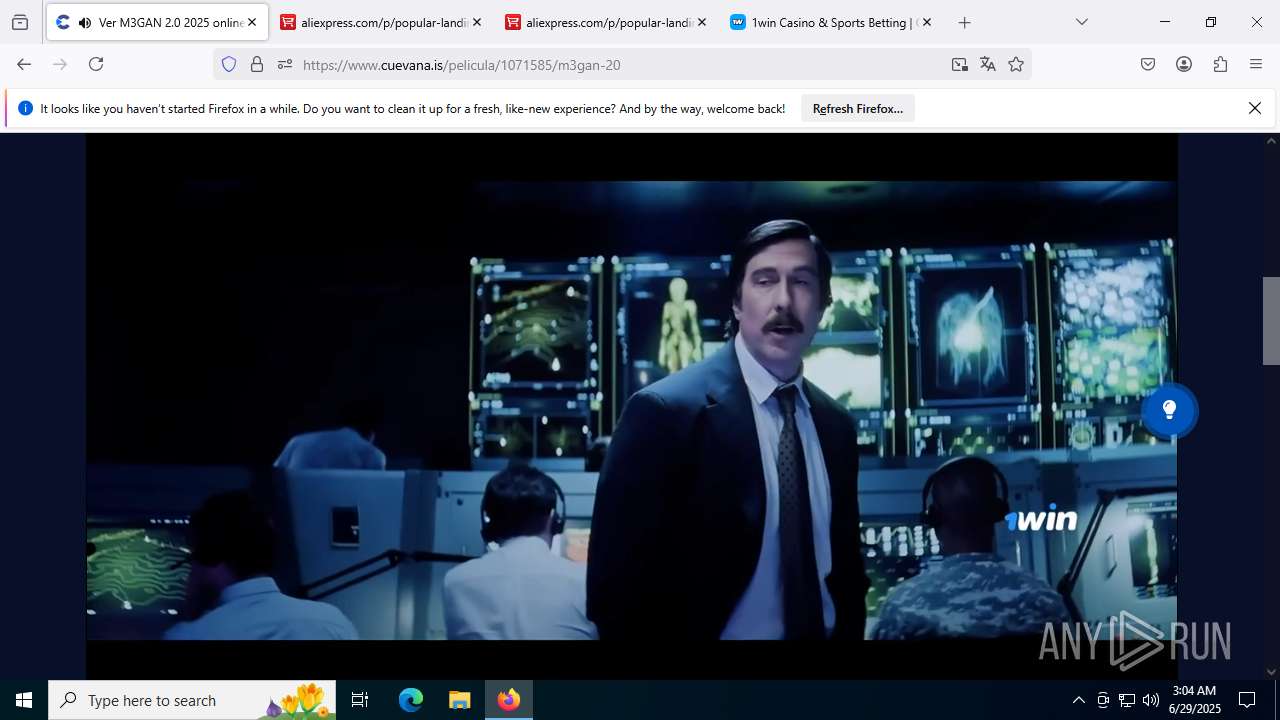Open a new tab with plus button
This screenshot has width=1280, height=720.
(x=964, y=22)
